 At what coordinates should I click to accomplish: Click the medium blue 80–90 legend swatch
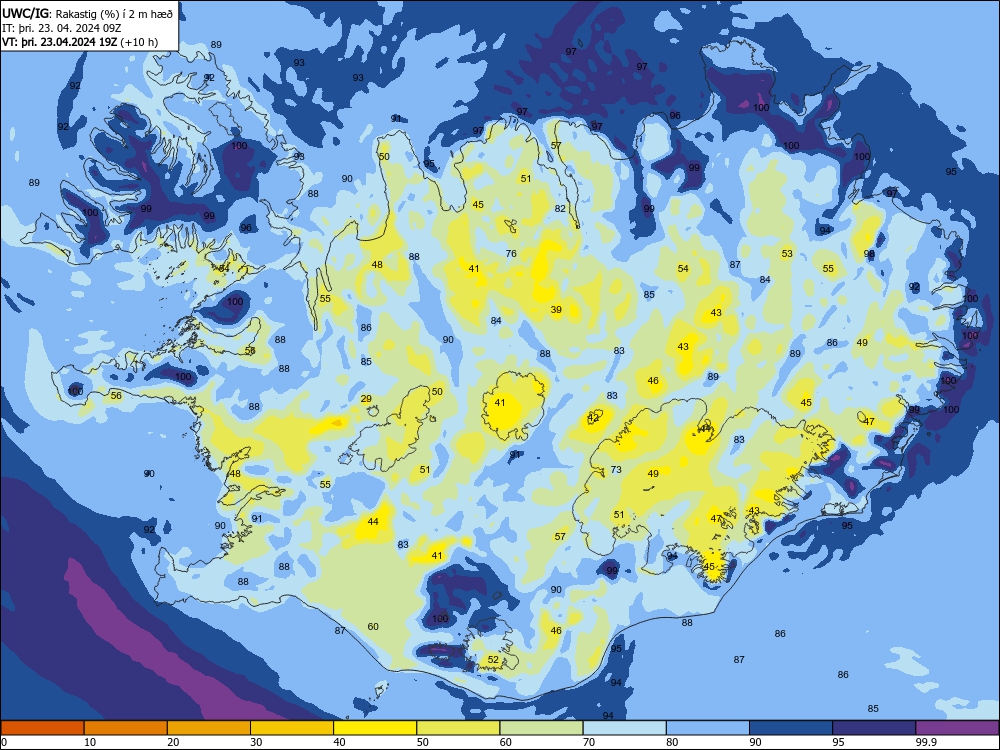(x=708, y=728)
